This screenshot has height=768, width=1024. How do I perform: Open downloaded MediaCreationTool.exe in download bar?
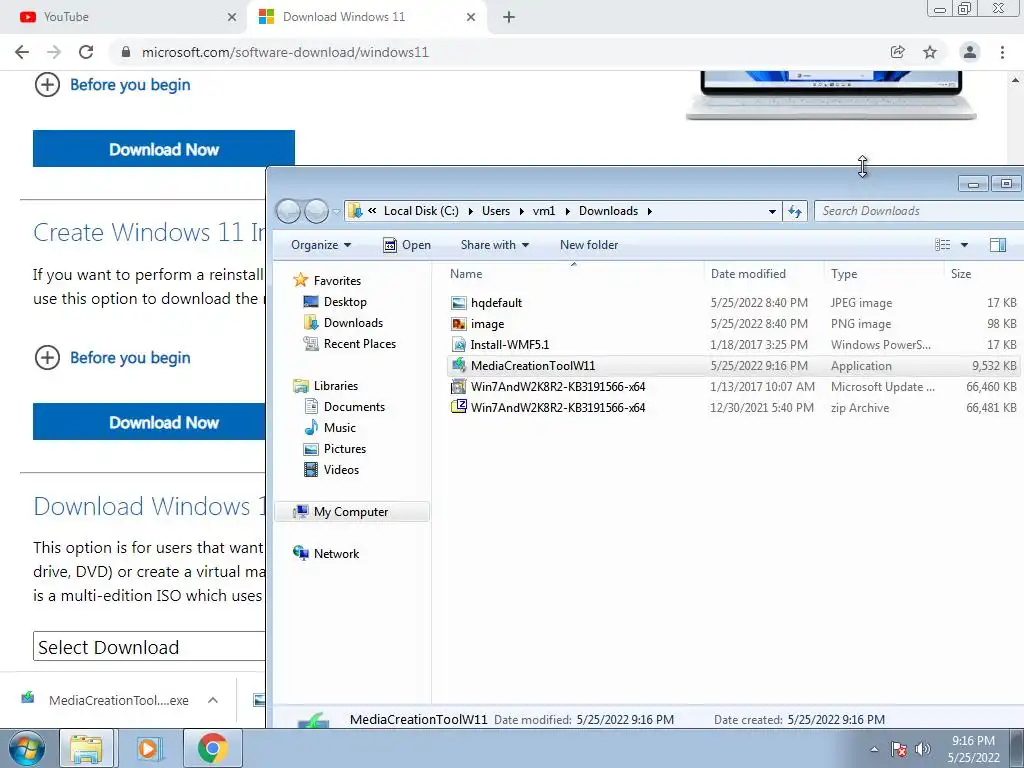pos(106,700)
